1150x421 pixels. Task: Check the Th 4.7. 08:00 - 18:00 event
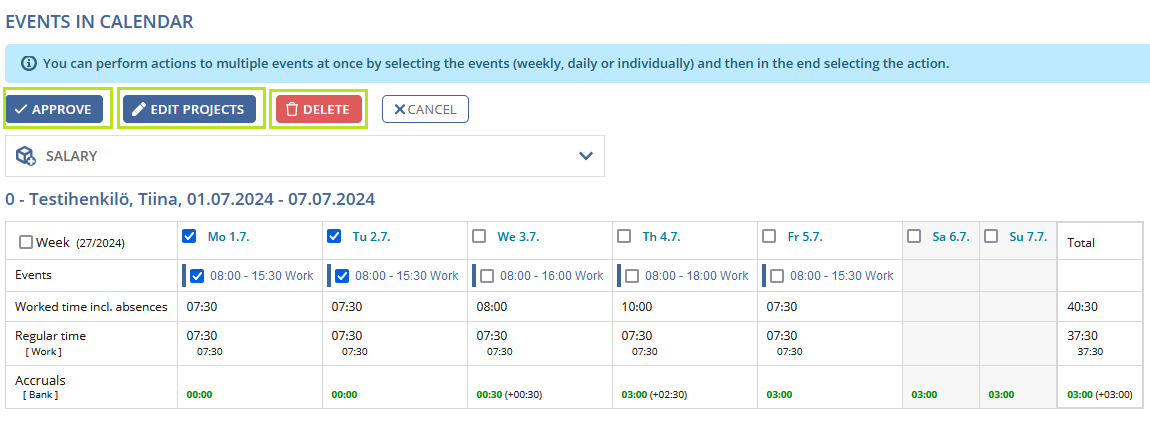(632, 276)
